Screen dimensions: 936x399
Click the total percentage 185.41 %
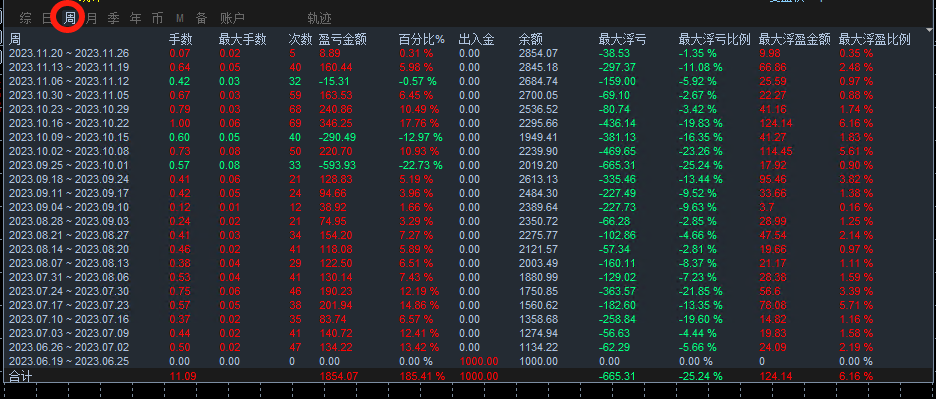421,376
